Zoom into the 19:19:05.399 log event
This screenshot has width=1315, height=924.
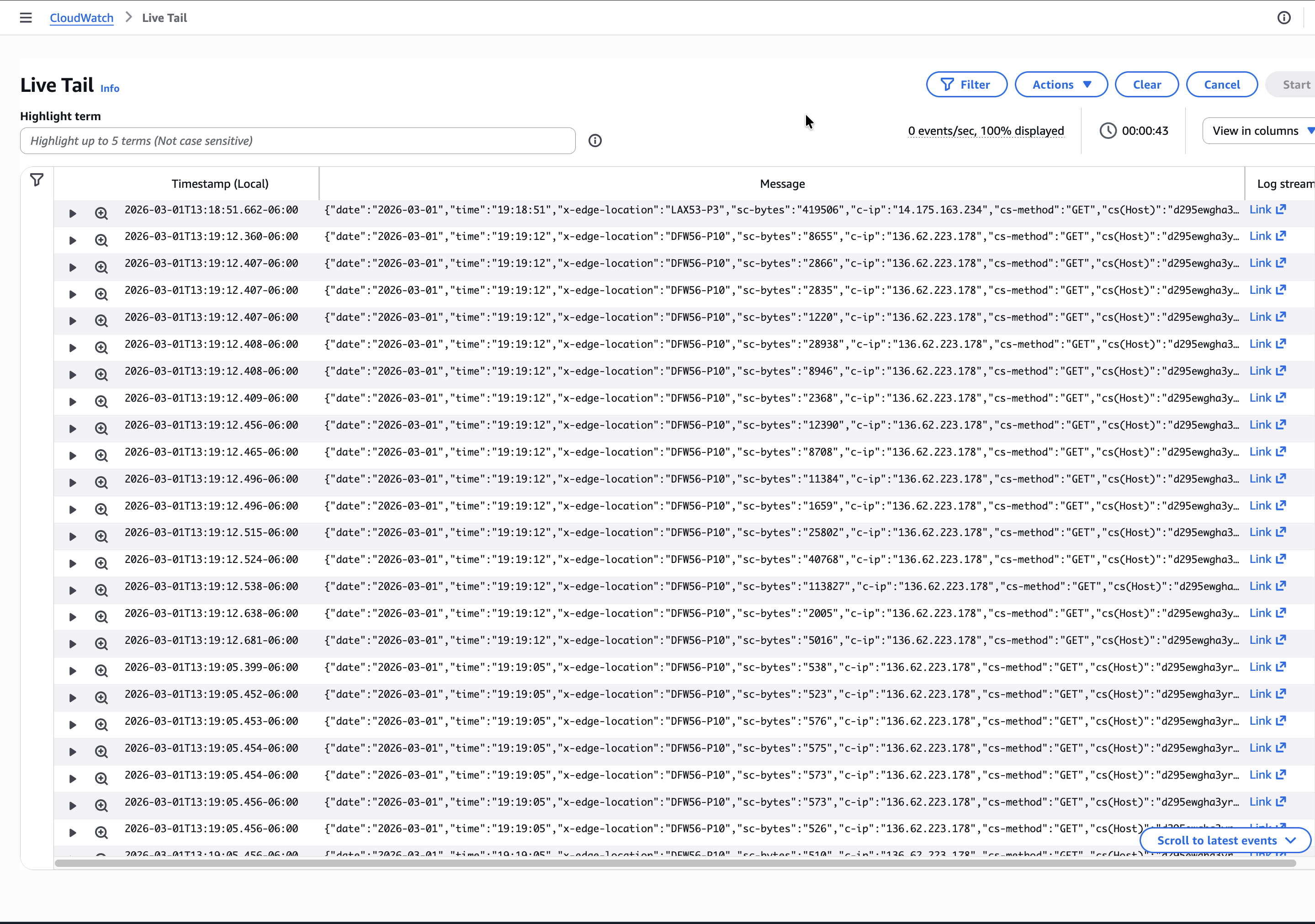coord(101,670)
